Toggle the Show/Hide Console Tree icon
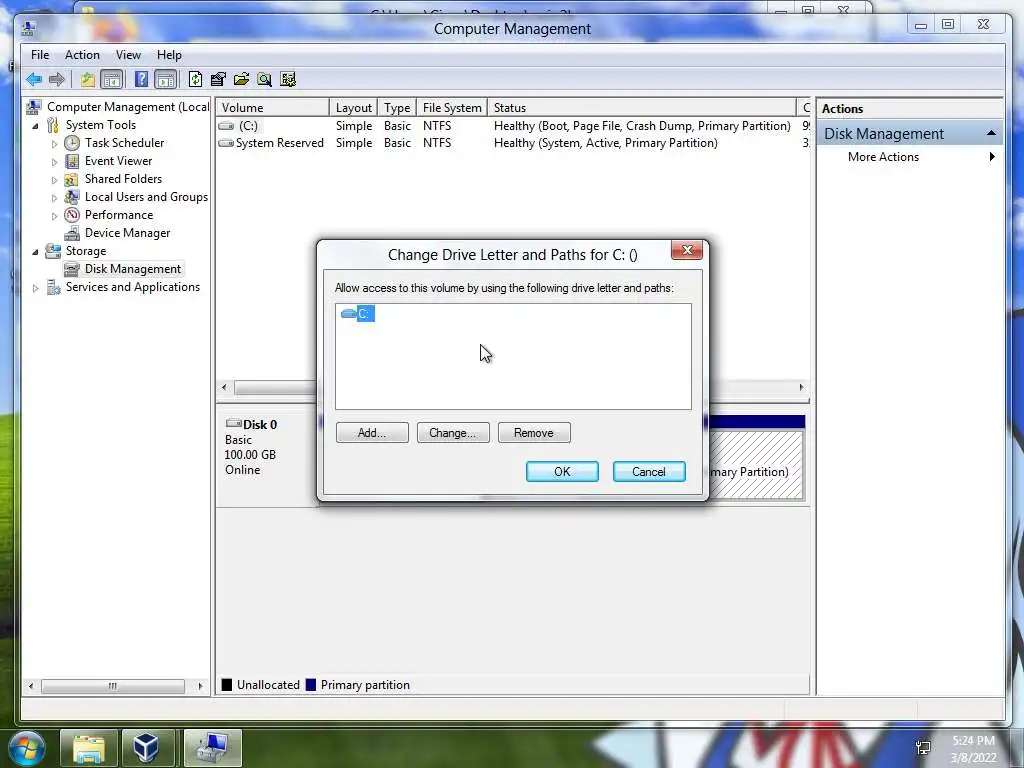This screenshot has width=1024, height=768. 112,80
